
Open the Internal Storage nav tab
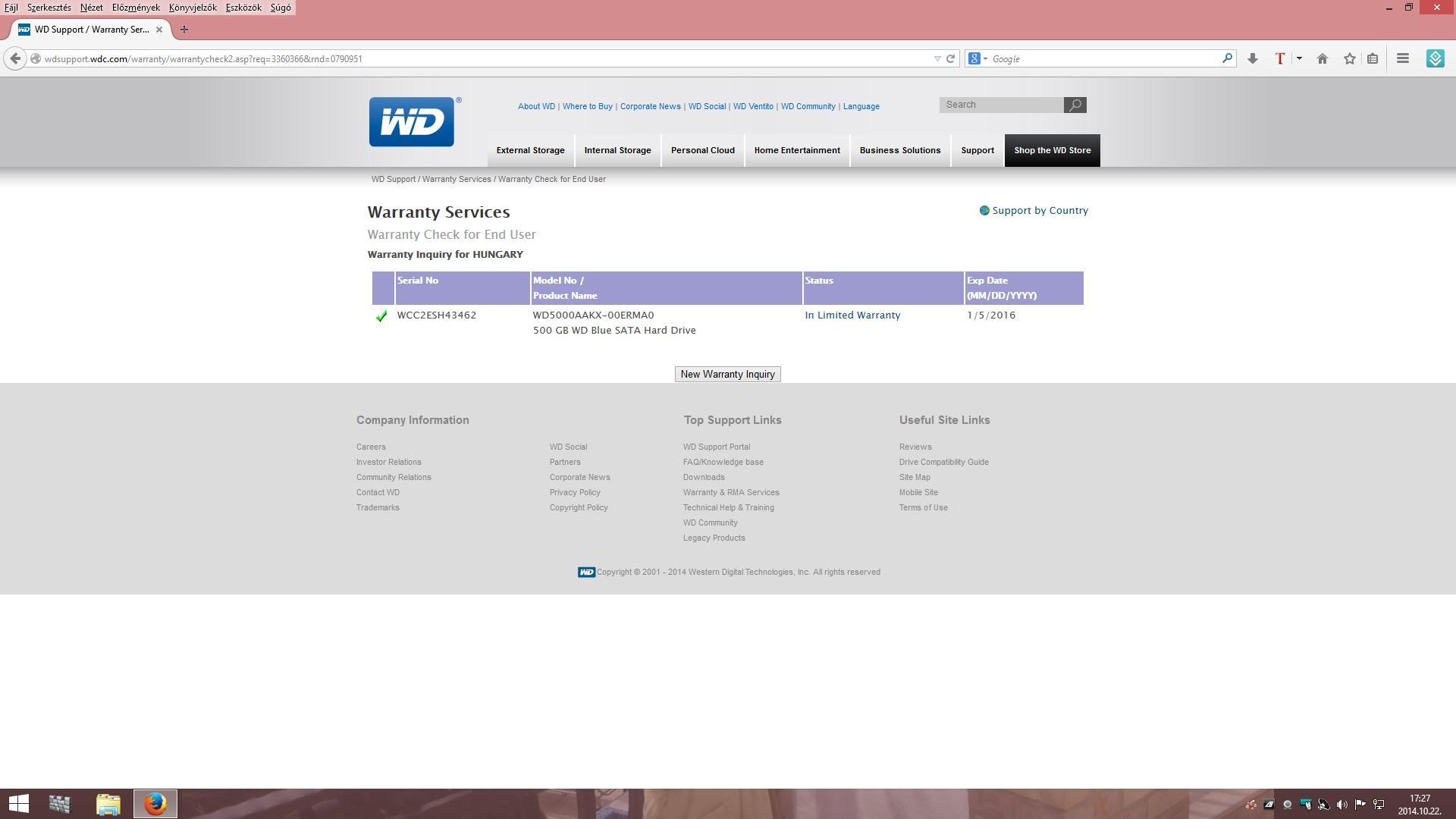tap(617, 150)
